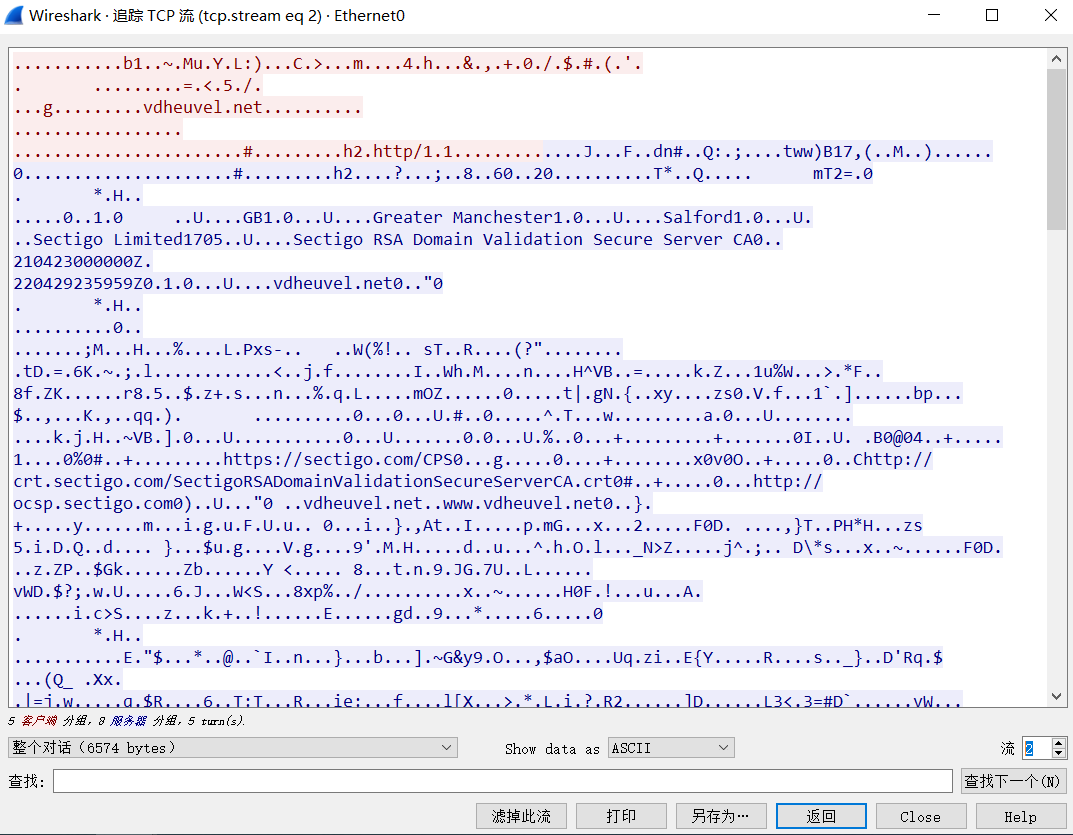1073x835 pixels.
Task: Click the Wireshark shark fin title icon
Action: click(15, 16)
